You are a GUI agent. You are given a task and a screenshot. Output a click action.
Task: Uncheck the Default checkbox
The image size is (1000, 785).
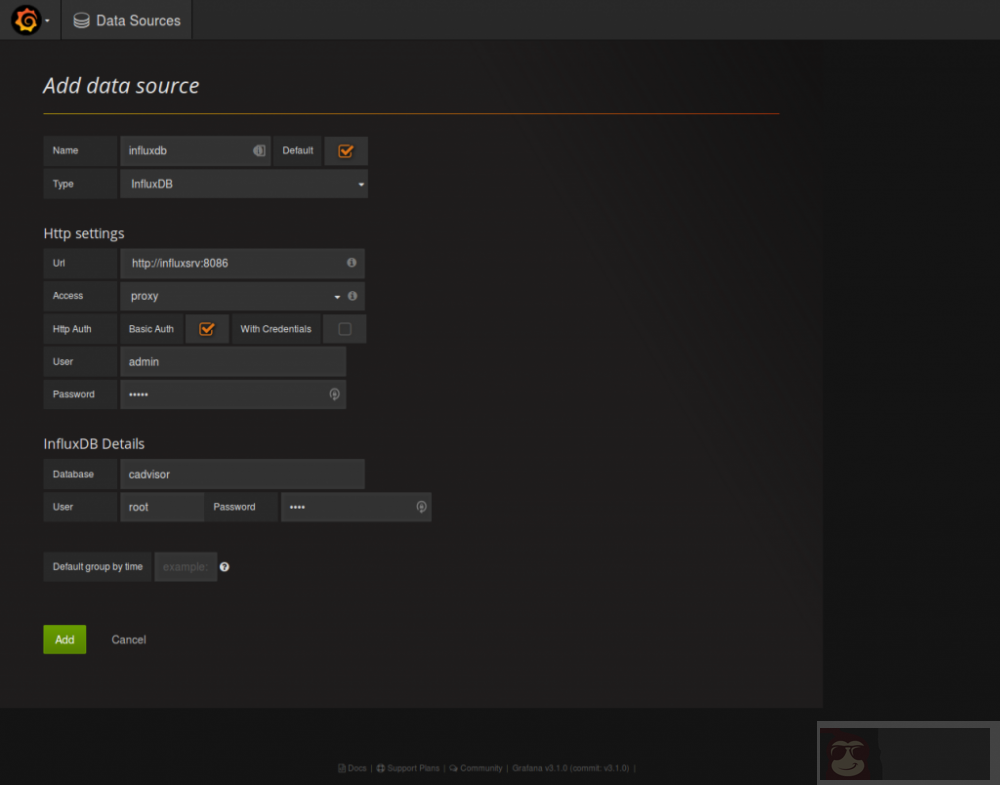pos(346,150)
